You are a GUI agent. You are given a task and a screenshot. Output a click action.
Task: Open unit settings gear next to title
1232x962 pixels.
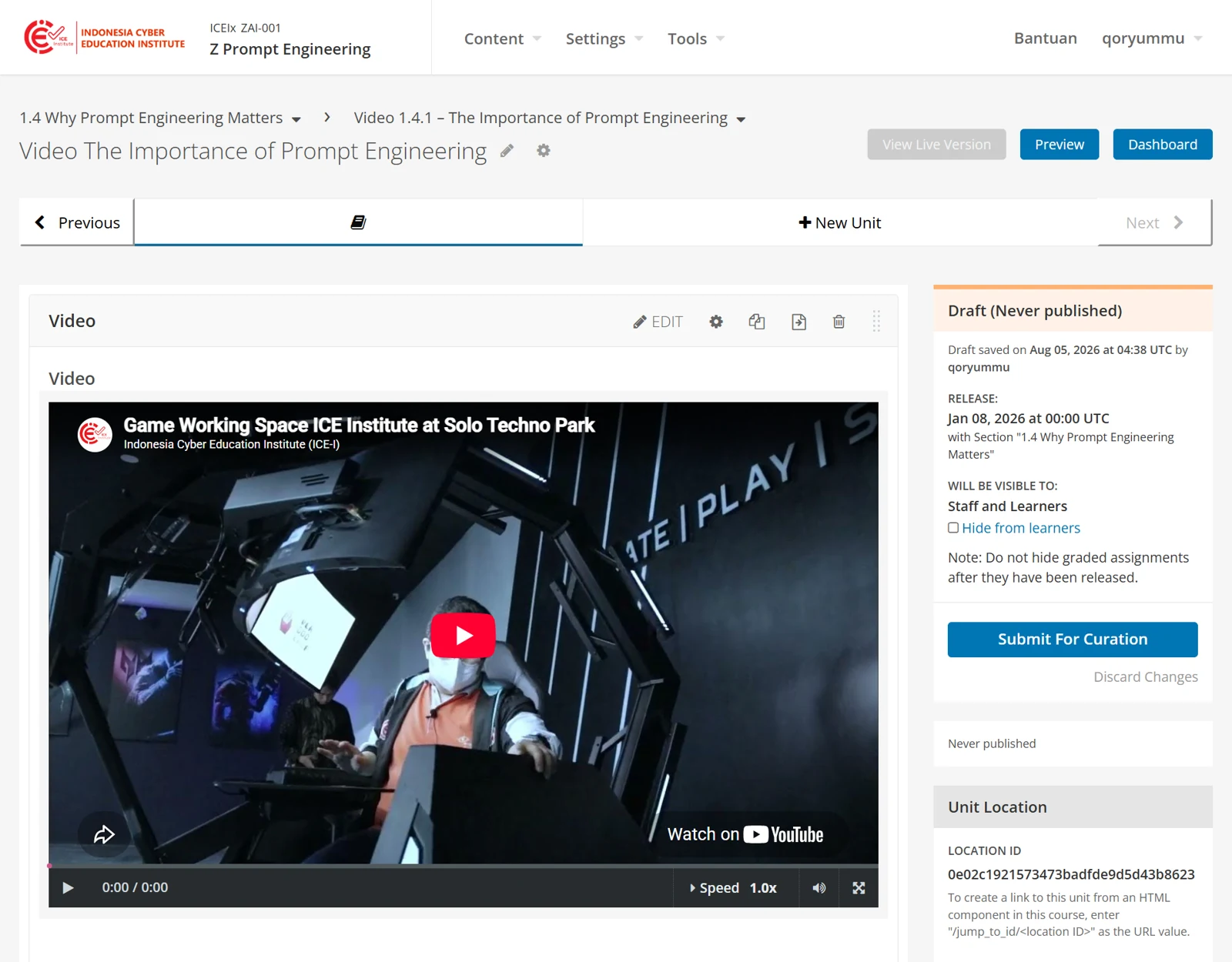544,151
